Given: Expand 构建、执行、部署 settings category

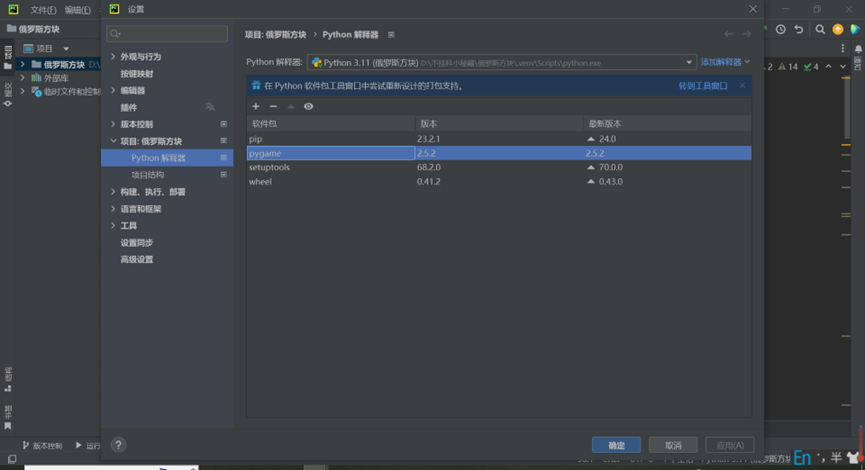Looking at the screenshot, I should (113, 192).
